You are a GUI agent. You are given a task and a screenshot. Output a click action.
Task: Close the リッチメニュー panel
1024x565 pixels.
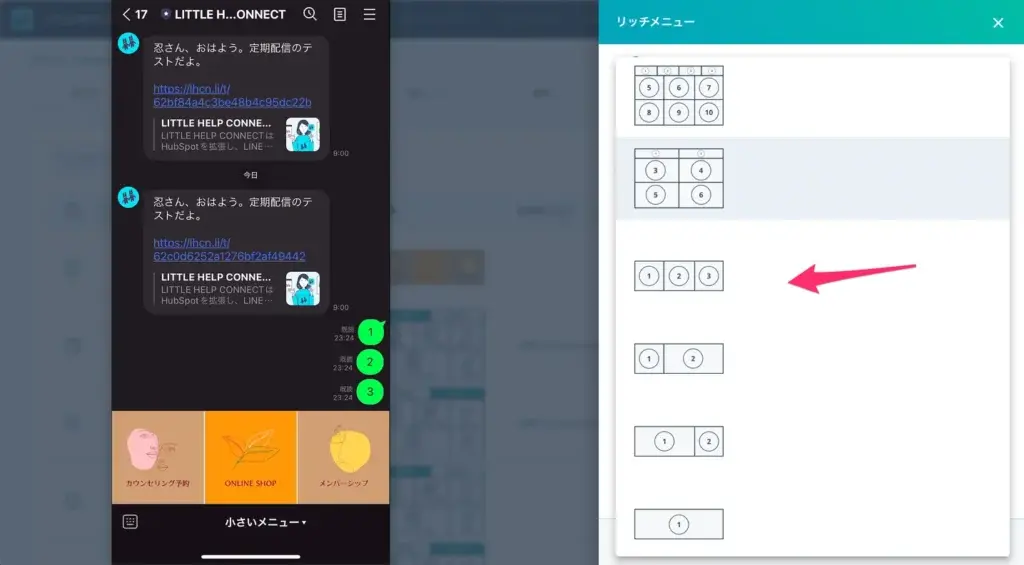point(997,22)
